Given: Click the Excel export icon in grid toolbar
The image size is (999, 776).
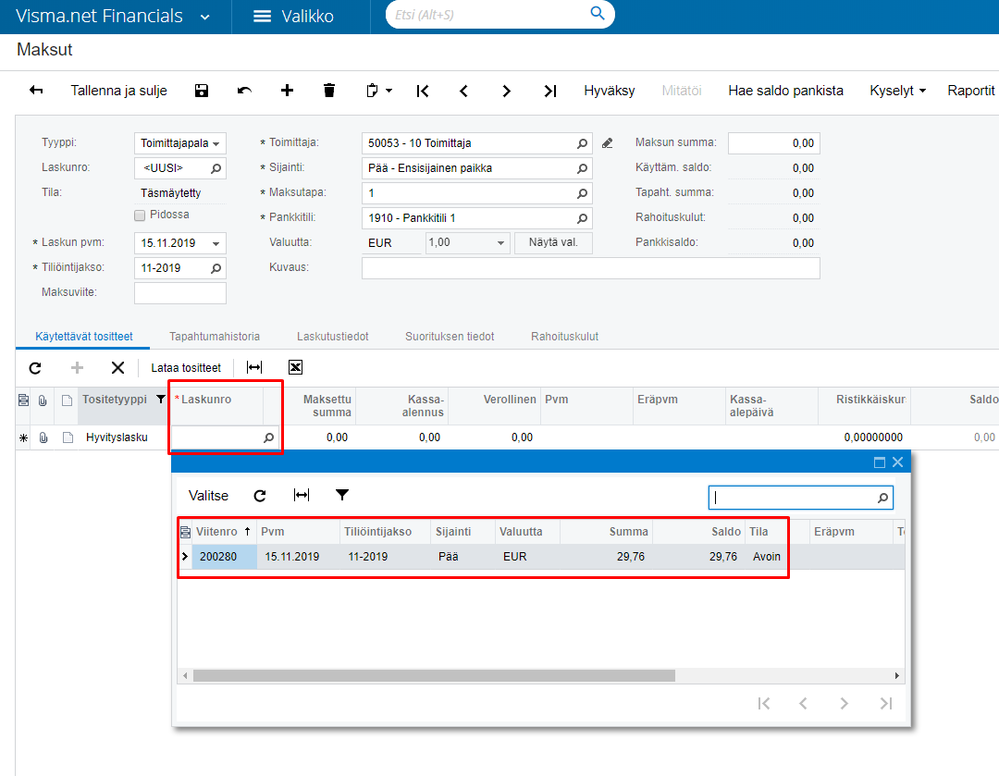Looking at the screenshot, I should click(295, 368).
